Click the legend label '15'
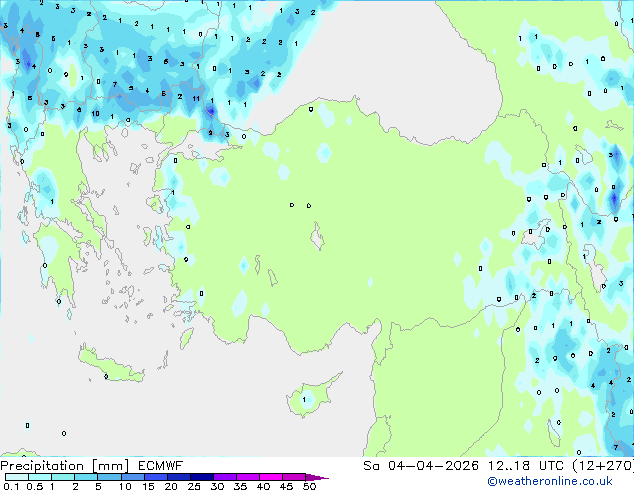This screenshot has width=634, height=490. click(x=148, y=486)
